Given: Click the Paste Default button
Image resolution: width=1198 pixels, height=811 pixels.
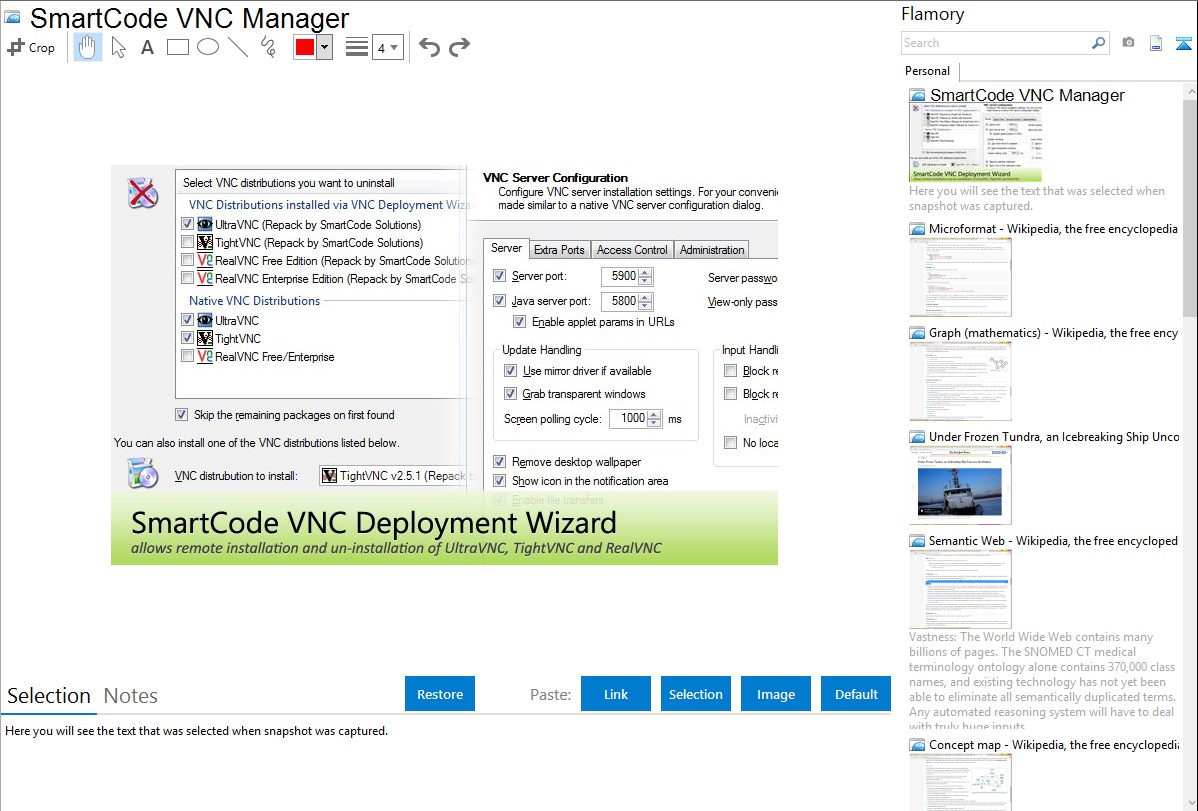Looking at the screenshot, I should point(856,694).
